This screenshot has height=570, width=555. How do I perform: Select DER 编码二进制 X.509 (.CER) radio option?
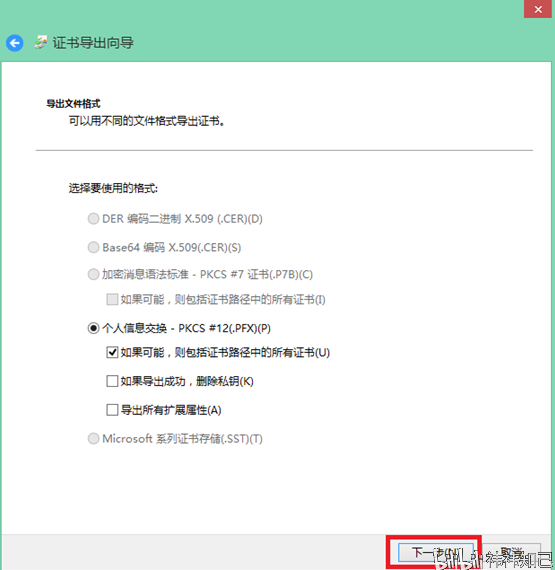pos(93,219)
